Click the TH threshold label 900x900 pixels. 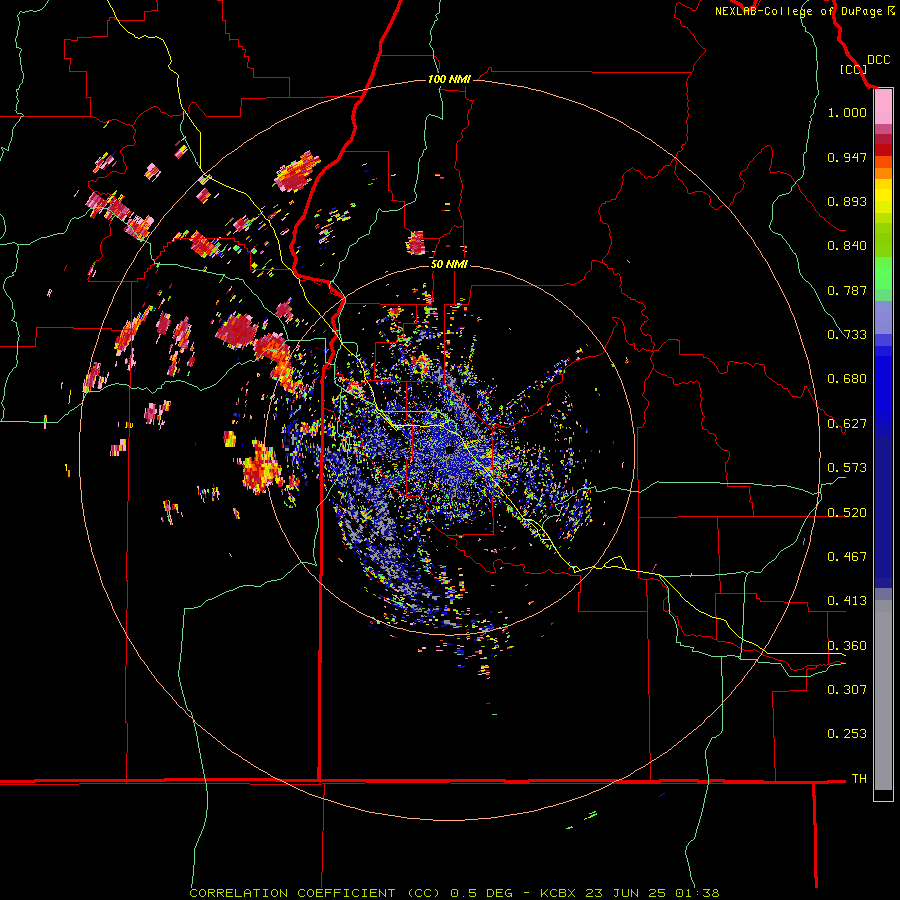(x=859, y=778)
